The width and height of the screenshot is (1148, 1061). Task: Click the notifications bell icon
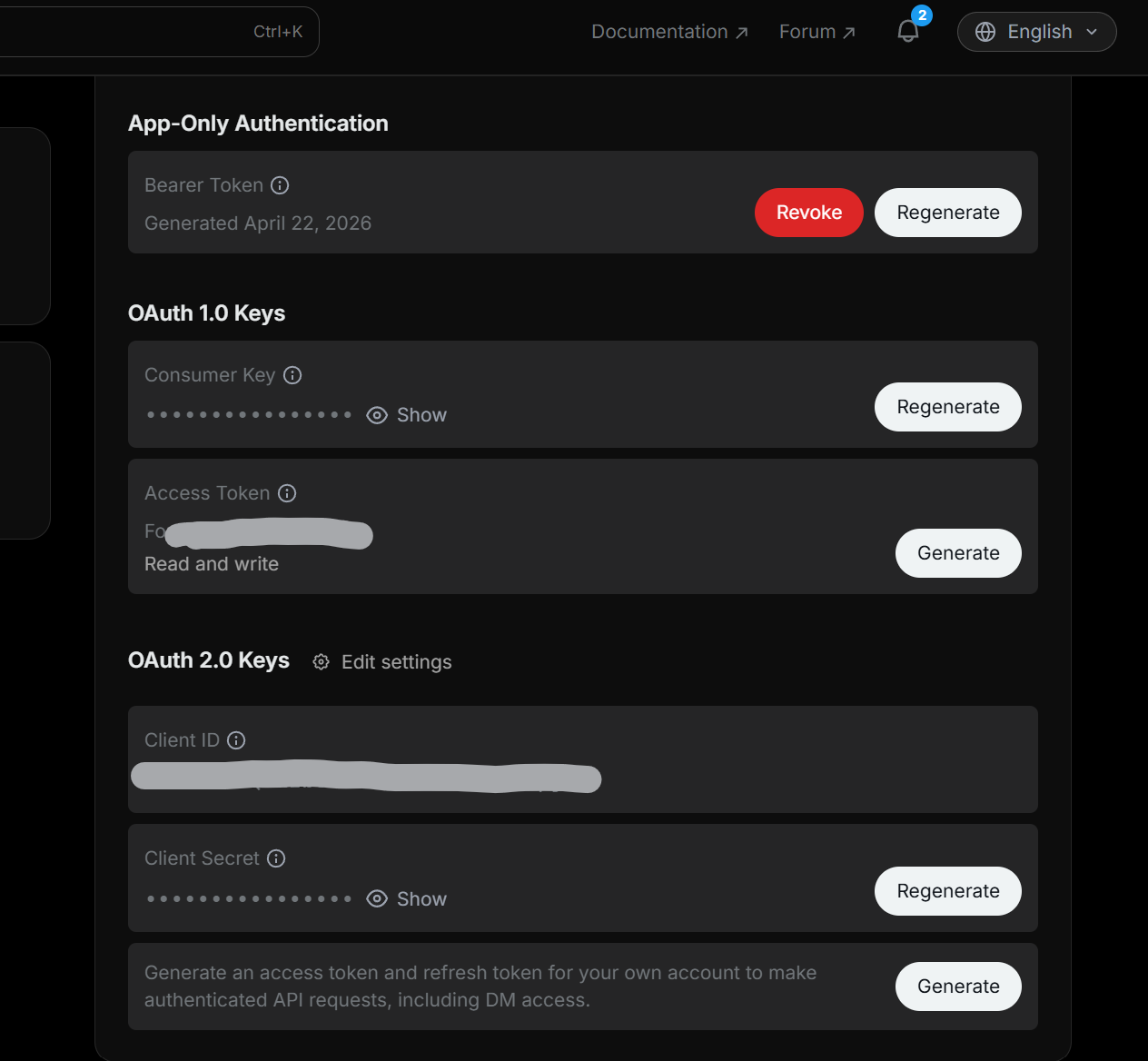click(908, 32)
